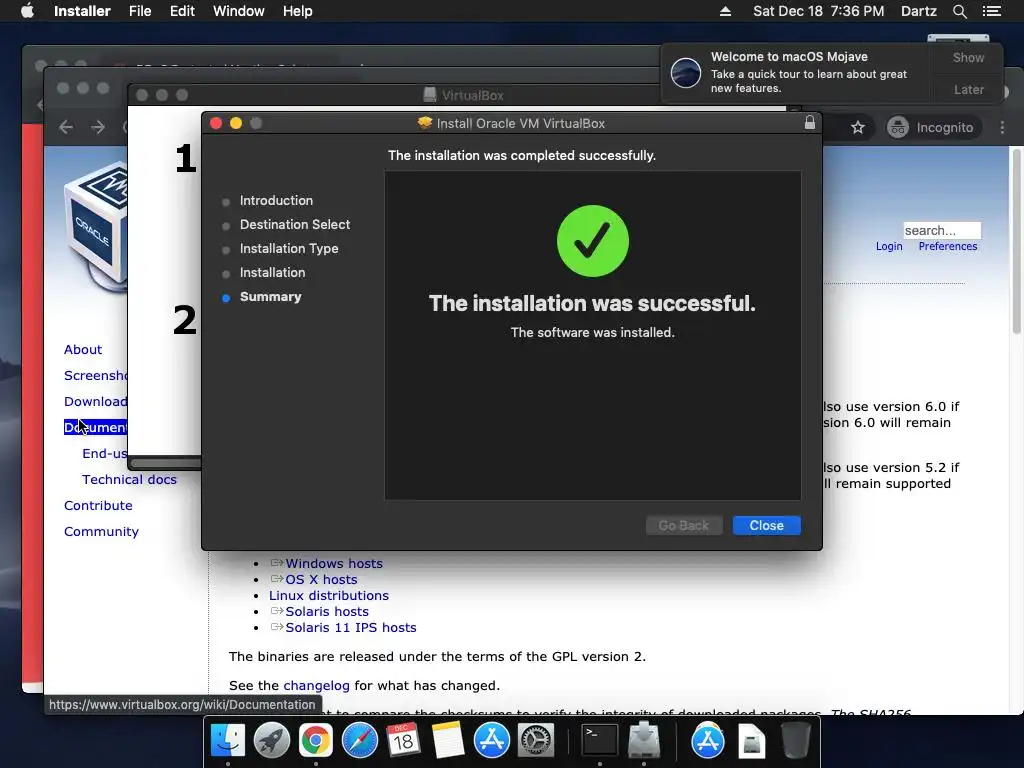Screen dimensions: 1024x768
Task: Open Terminal from the Dock
Action: coord(600,740)
